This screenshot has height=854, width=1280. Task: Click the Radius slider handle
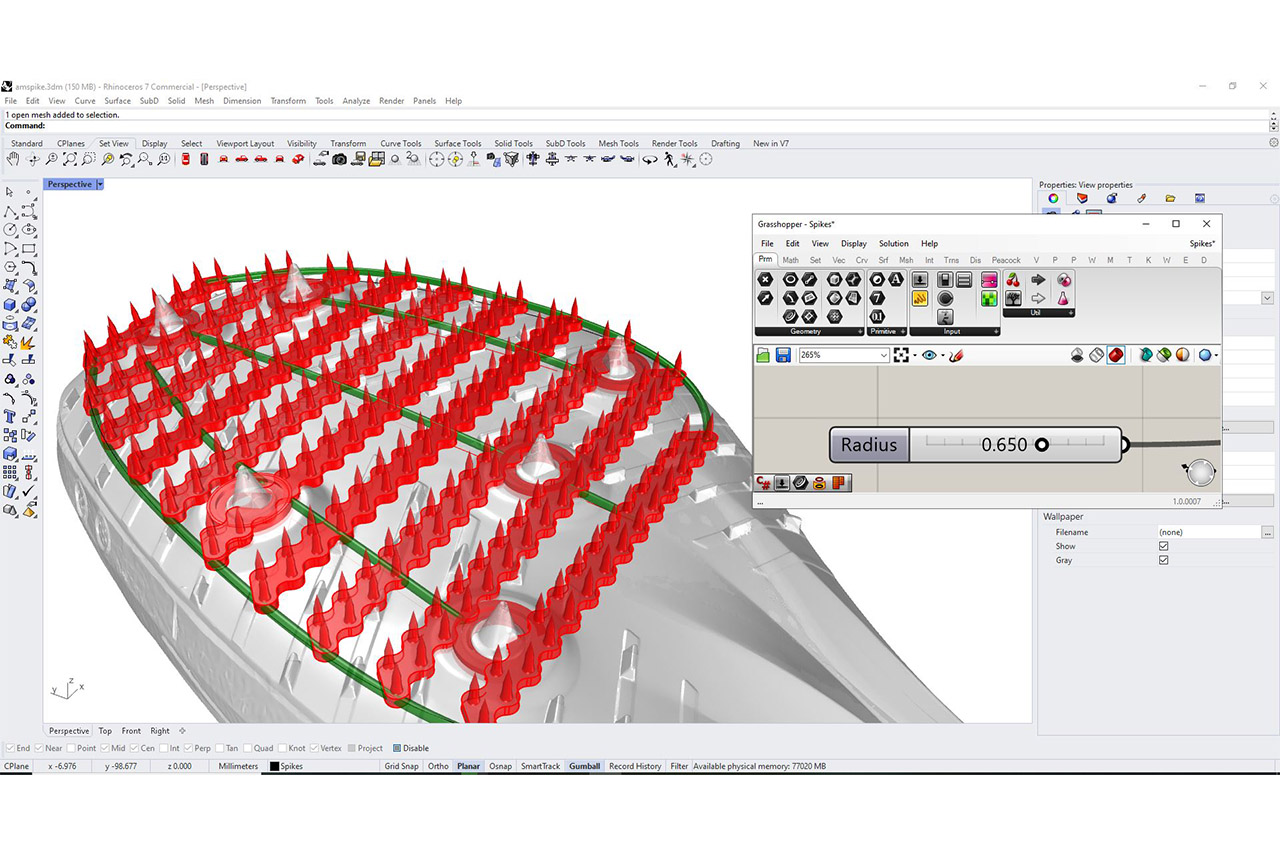(1041, 445)
